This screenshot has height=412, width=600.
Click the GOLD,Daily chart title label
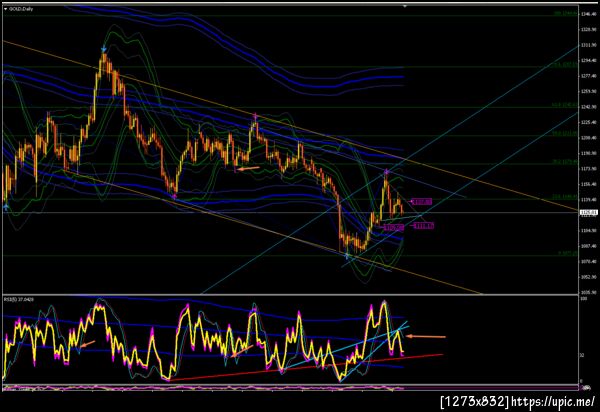tap(21, 9)
